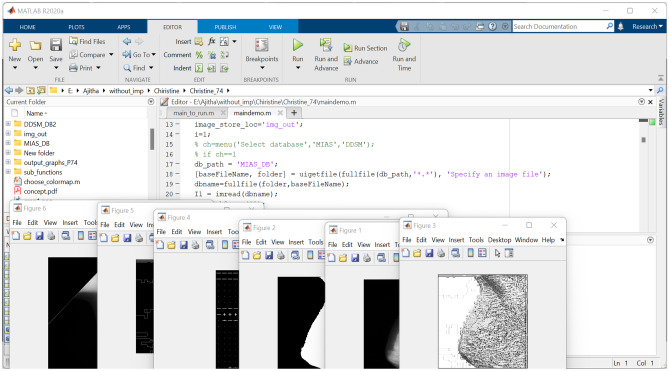This screenshot has width=669, height=371.
Task: Add a new editor tab with plus
Action: pos(294,113)
